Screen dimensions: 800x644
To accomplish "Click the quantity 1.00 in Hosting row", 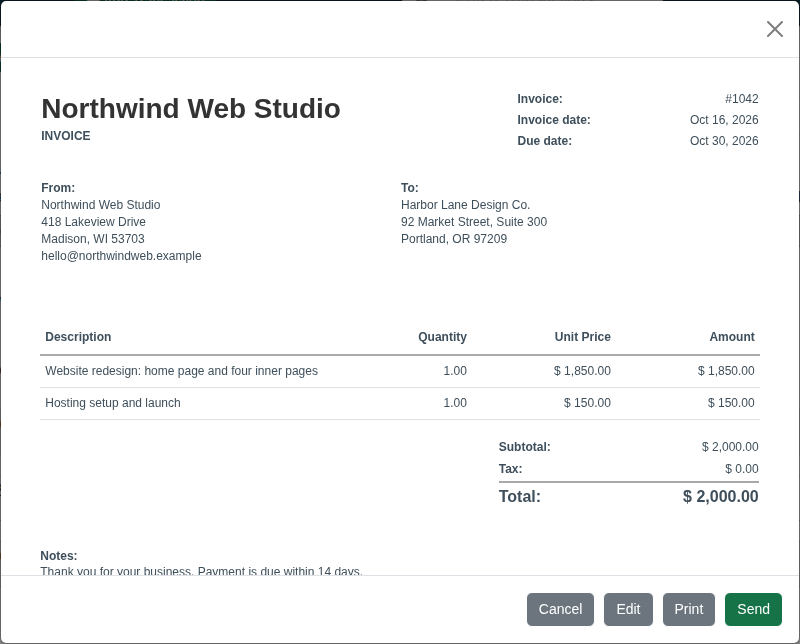I will click(x=455, y=403).
